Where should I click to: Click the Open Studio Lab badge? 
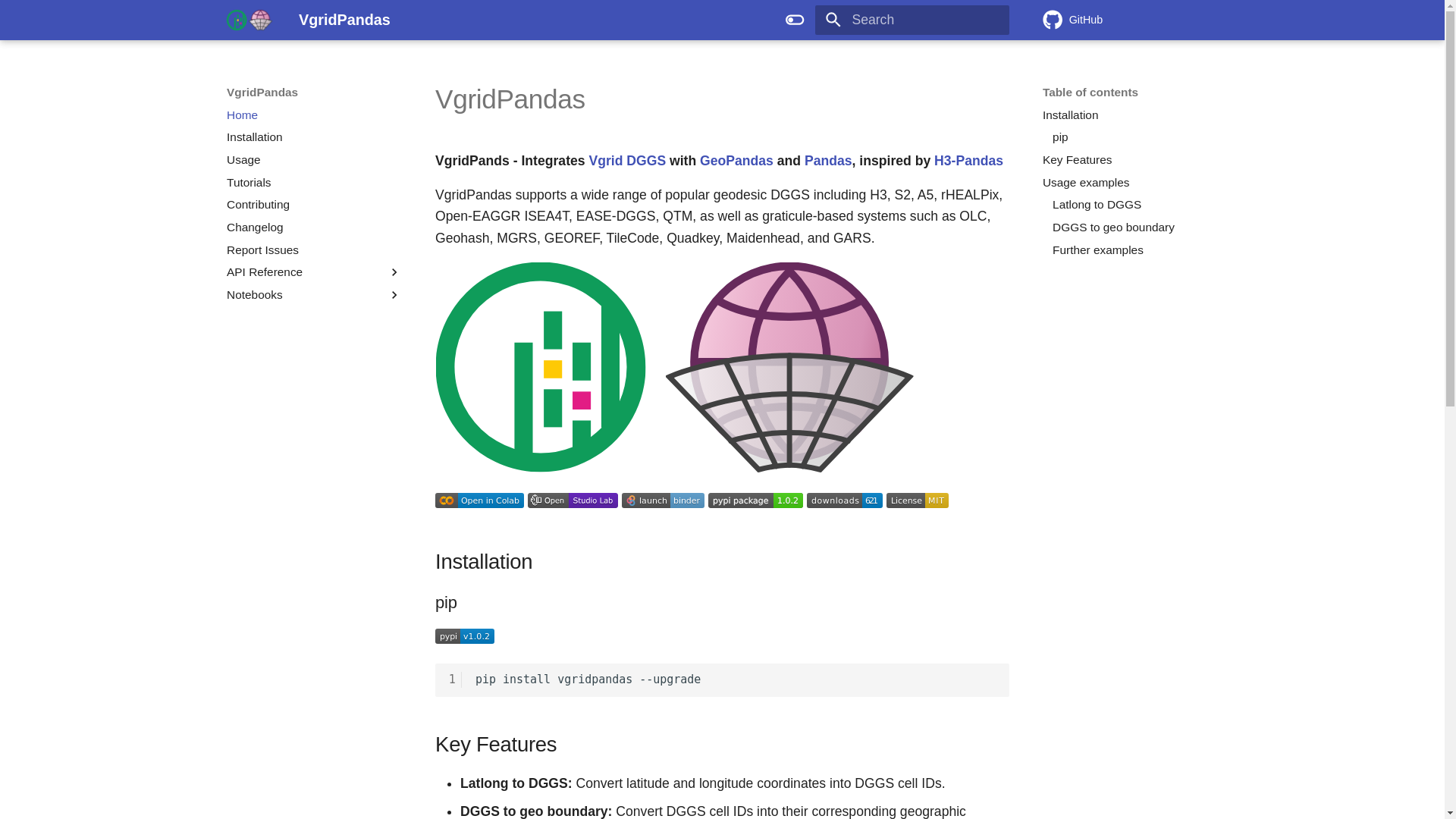(x=573, y=500)
